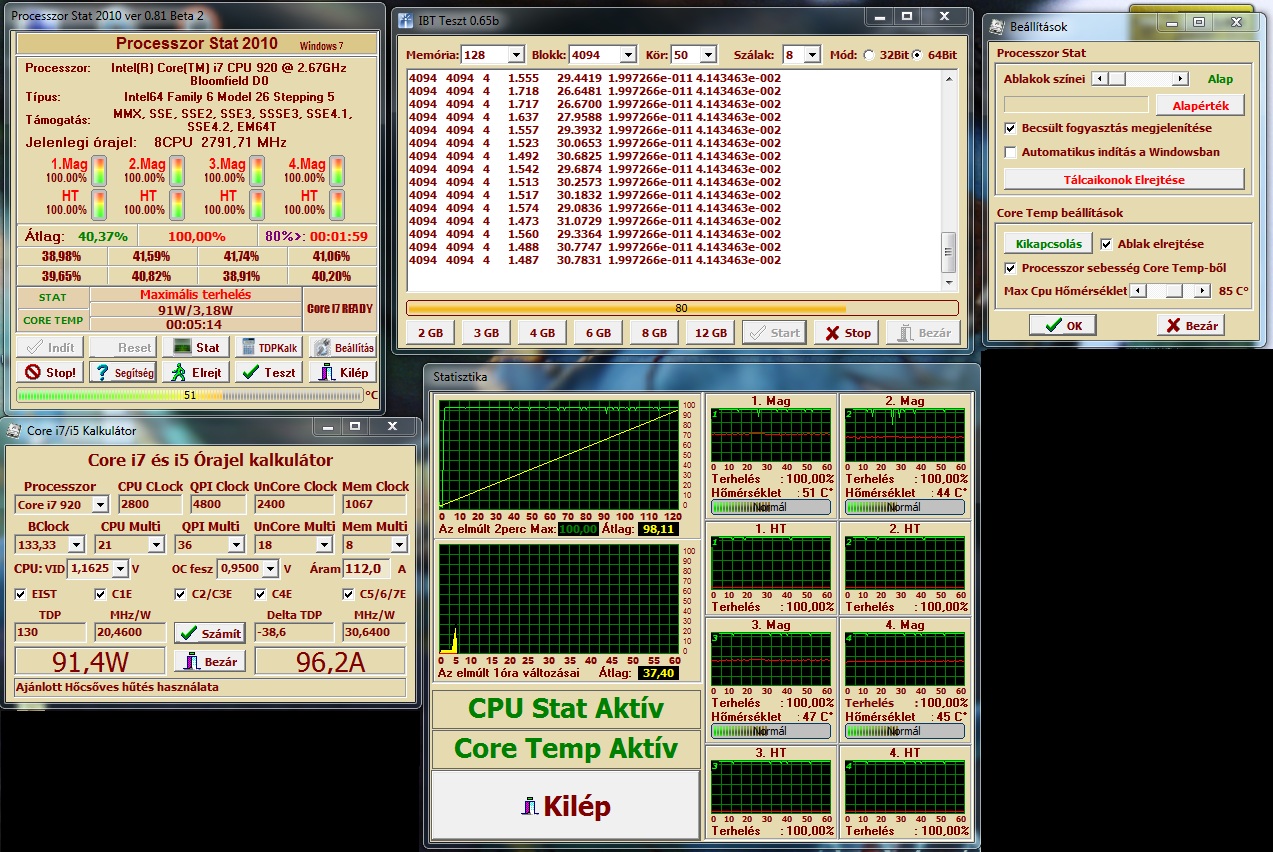1273x852 pixels.
Task: Click the 12 GB preset button
Action: (x=710, y=332)
